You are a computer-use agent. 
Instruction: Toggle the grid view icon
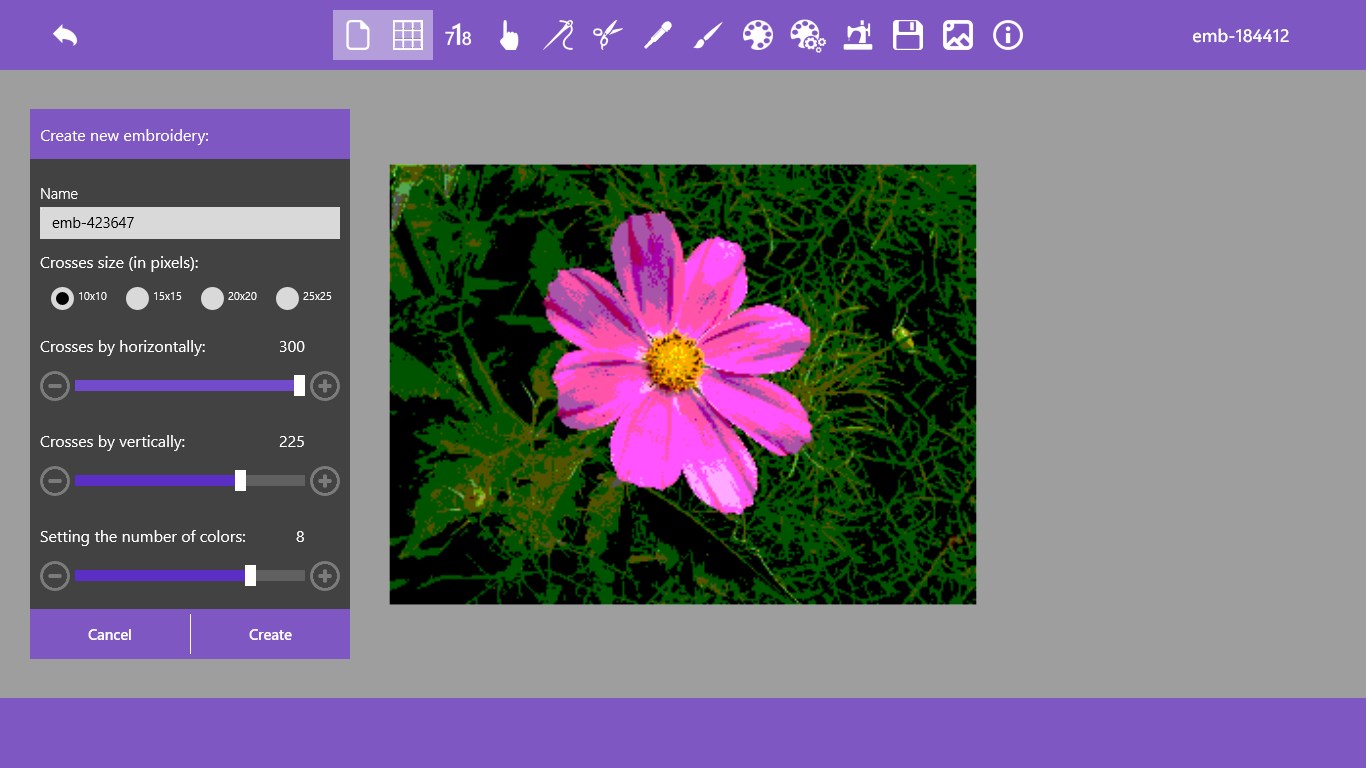(408, 36)
